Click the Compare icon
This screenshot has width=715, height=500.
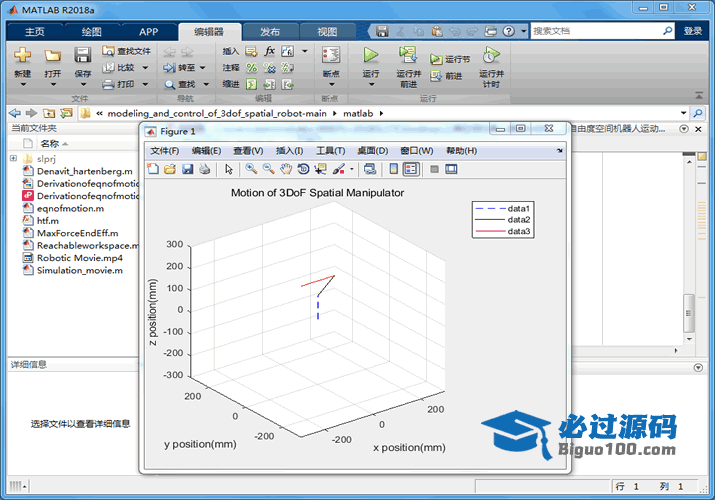pyautogui.click(x=109, y=67)
